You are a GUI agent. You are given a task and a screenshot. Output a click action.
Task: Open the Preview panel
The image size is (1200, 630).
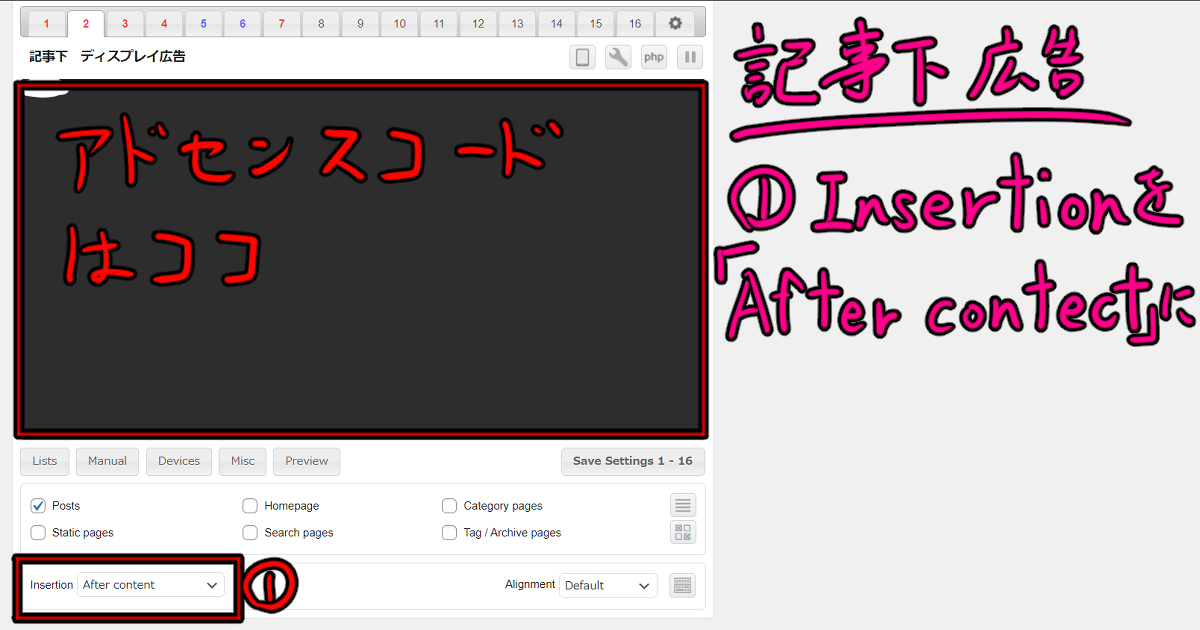306,461
